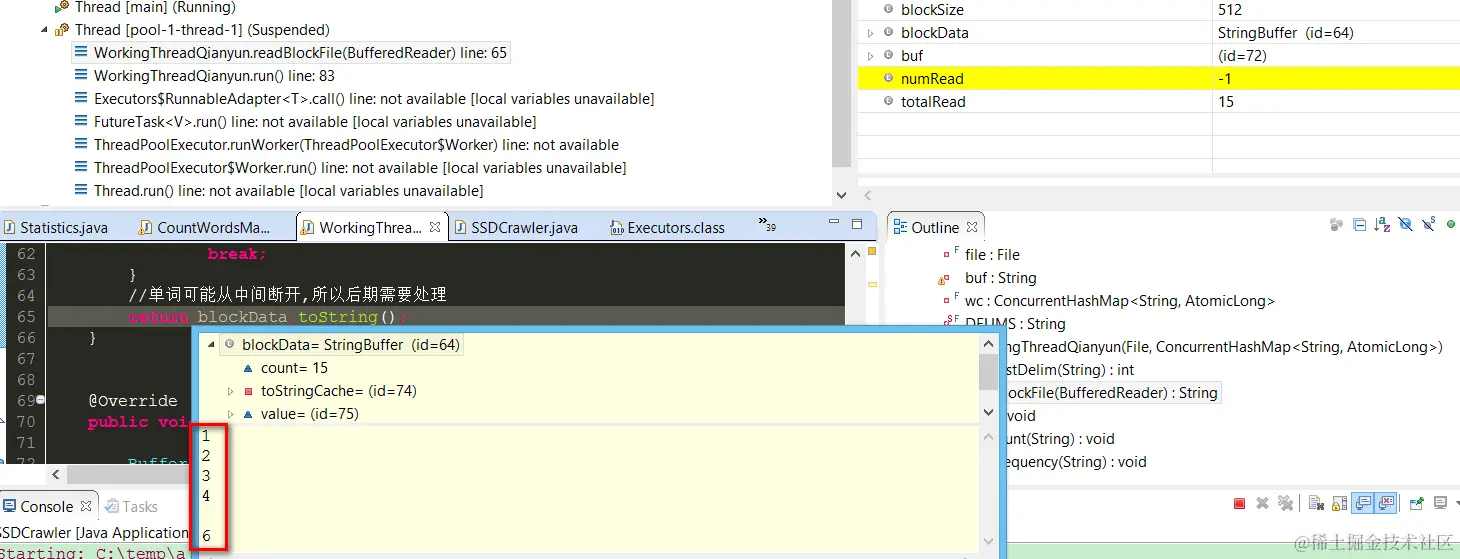This screenshot has height=559, width=1460.
Task: Expand toStringCache= (id=74) in the popup
Action: pos(231,391)
